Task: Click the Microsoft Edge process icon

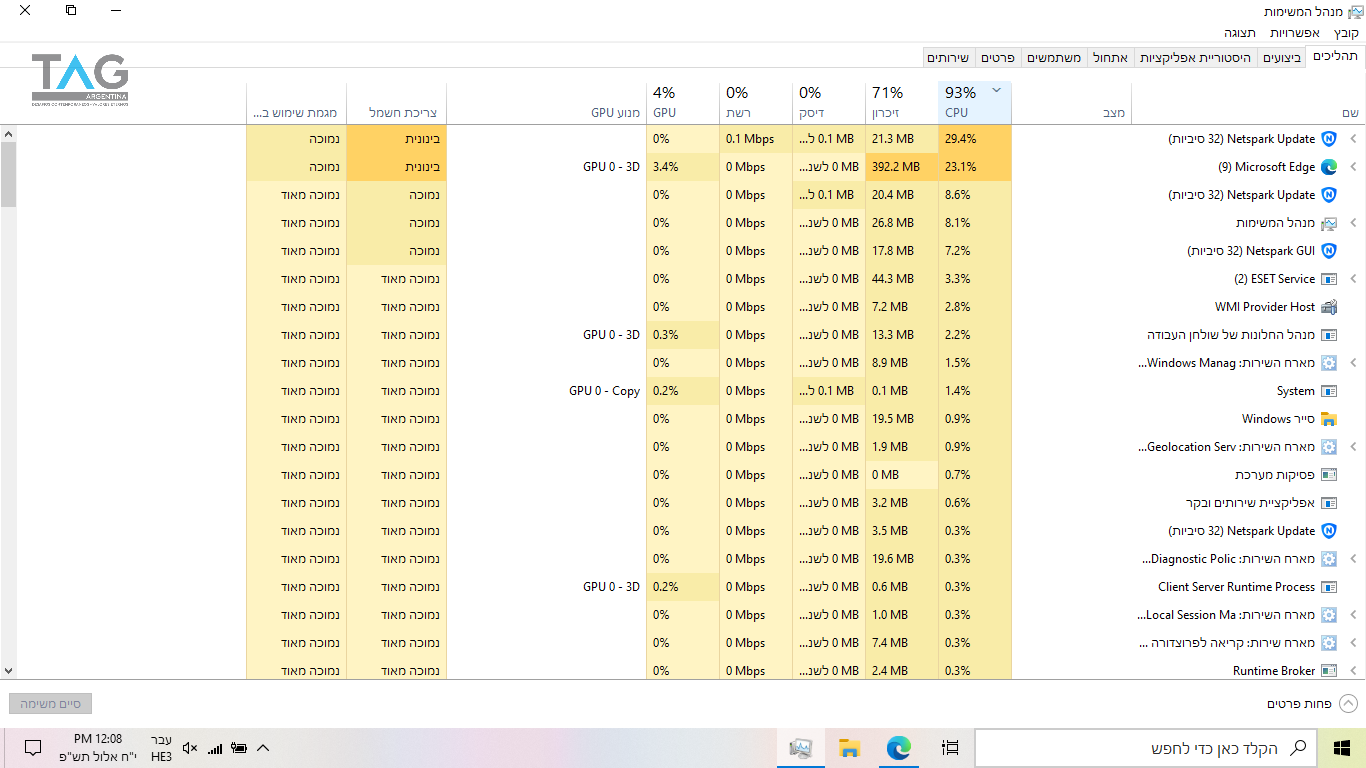Action: (x=1329, y=167)
